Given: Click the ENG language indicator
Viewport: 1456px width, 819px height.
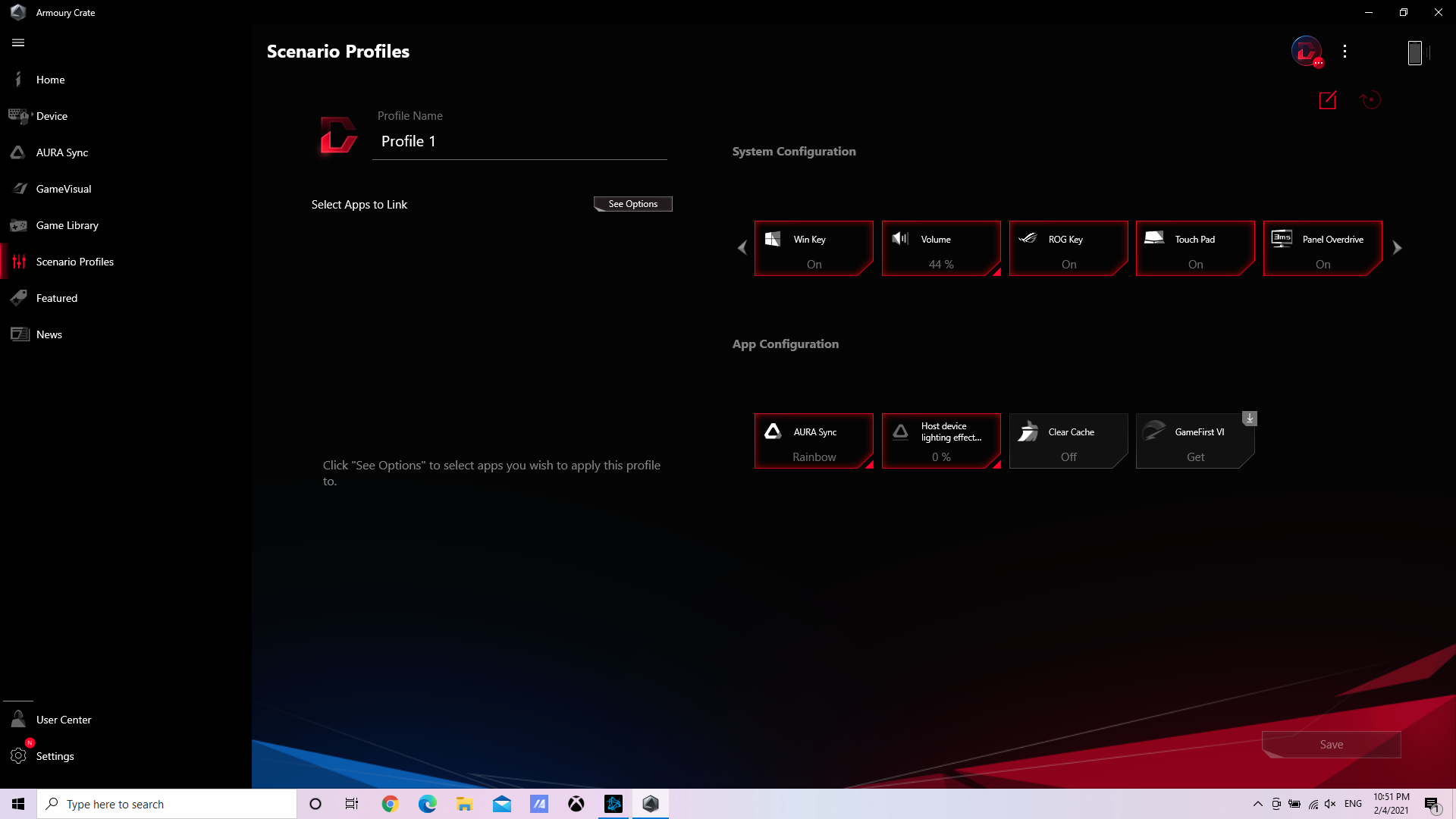Looking at the screenshot, I should coord(1353,804).
